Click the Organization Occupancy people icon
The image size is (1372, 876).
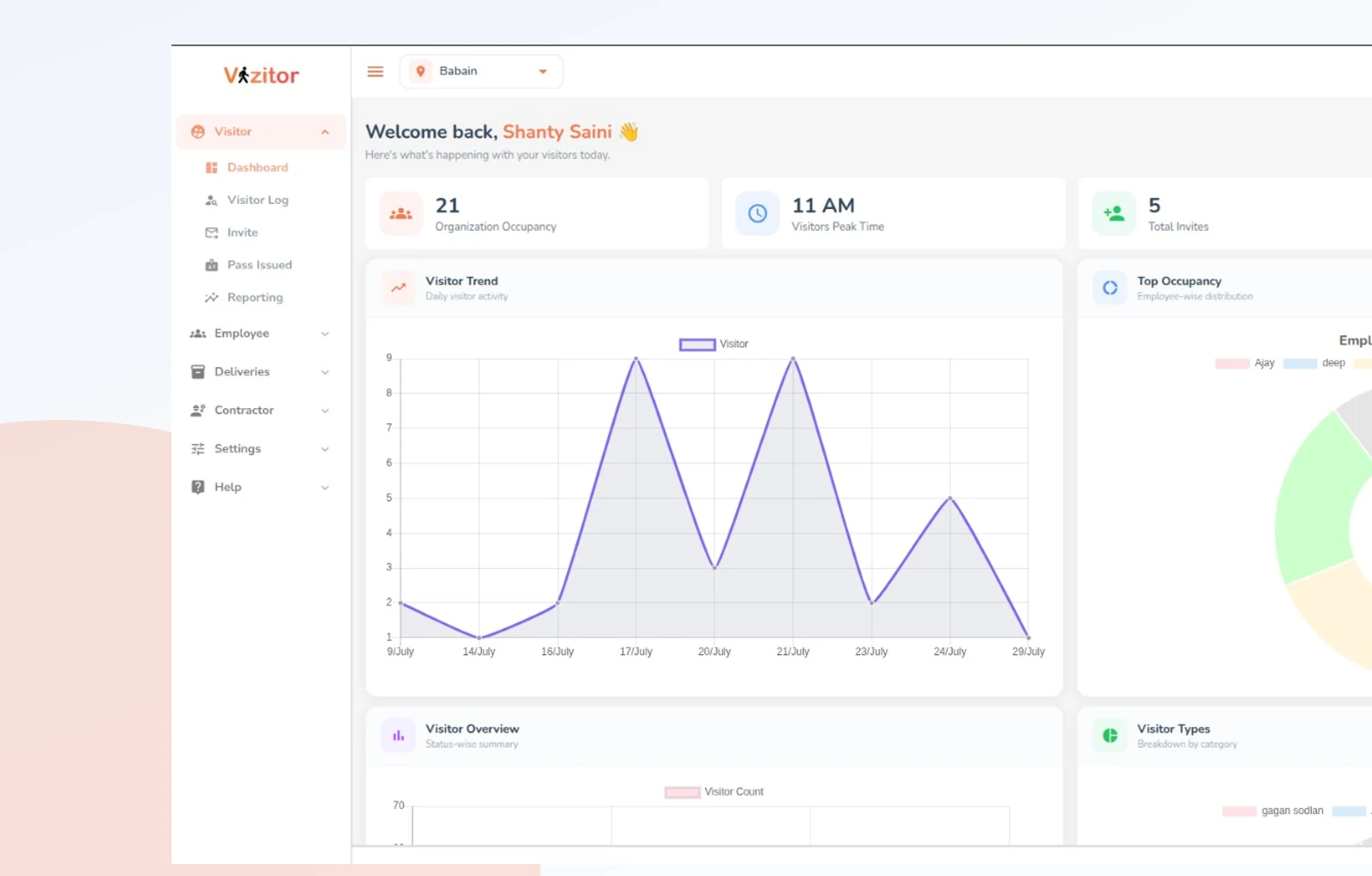[x=400, y=213]
